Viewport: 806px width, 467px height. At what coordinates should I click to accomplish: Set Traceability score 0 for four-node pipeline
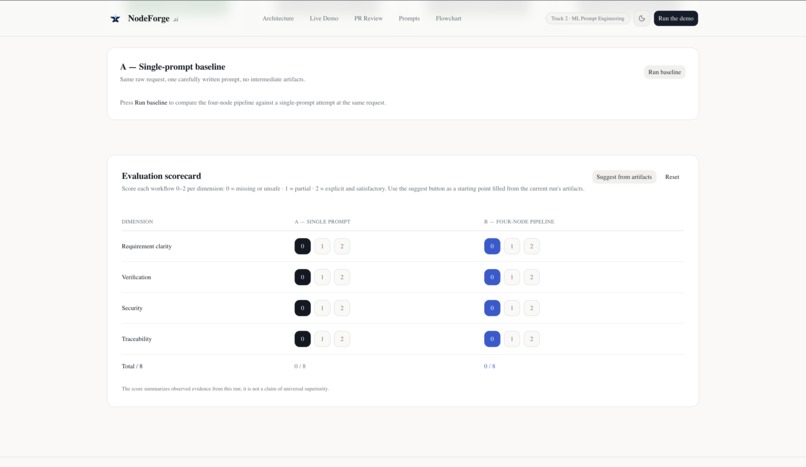(492, 339)
